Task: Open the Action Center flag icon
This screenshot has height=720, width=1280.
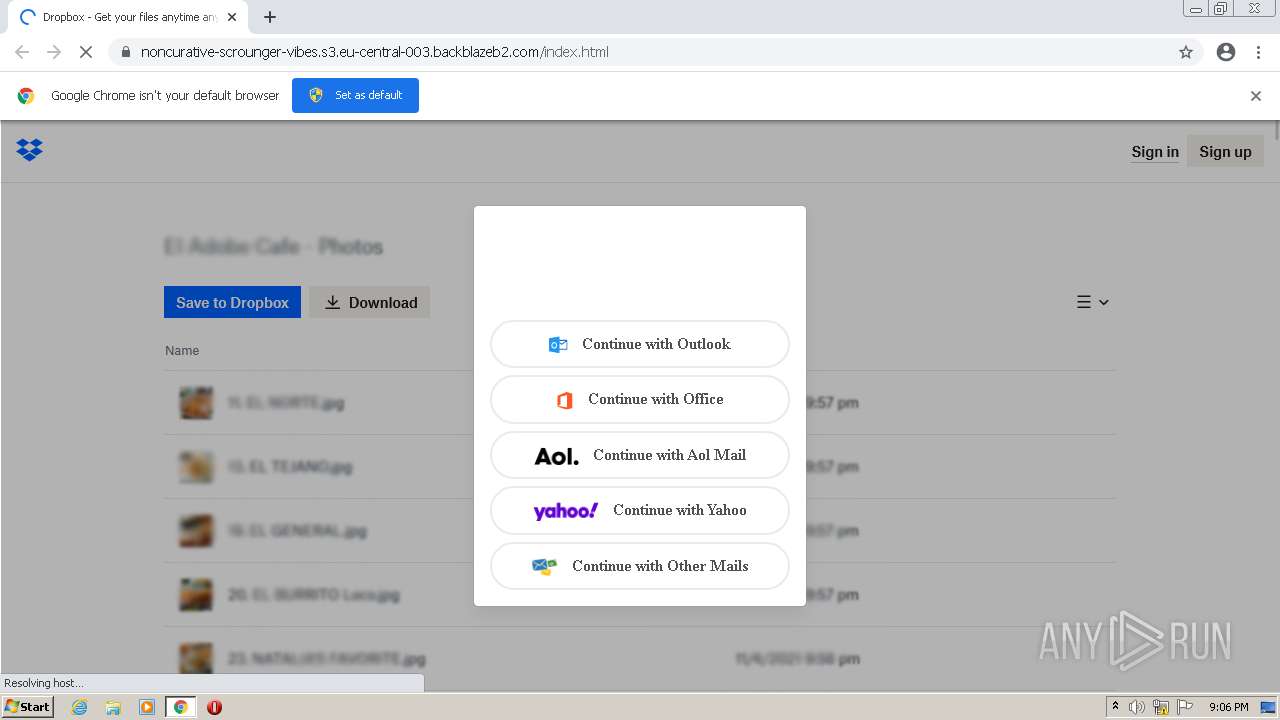Action: click(x=1185, y=707)
